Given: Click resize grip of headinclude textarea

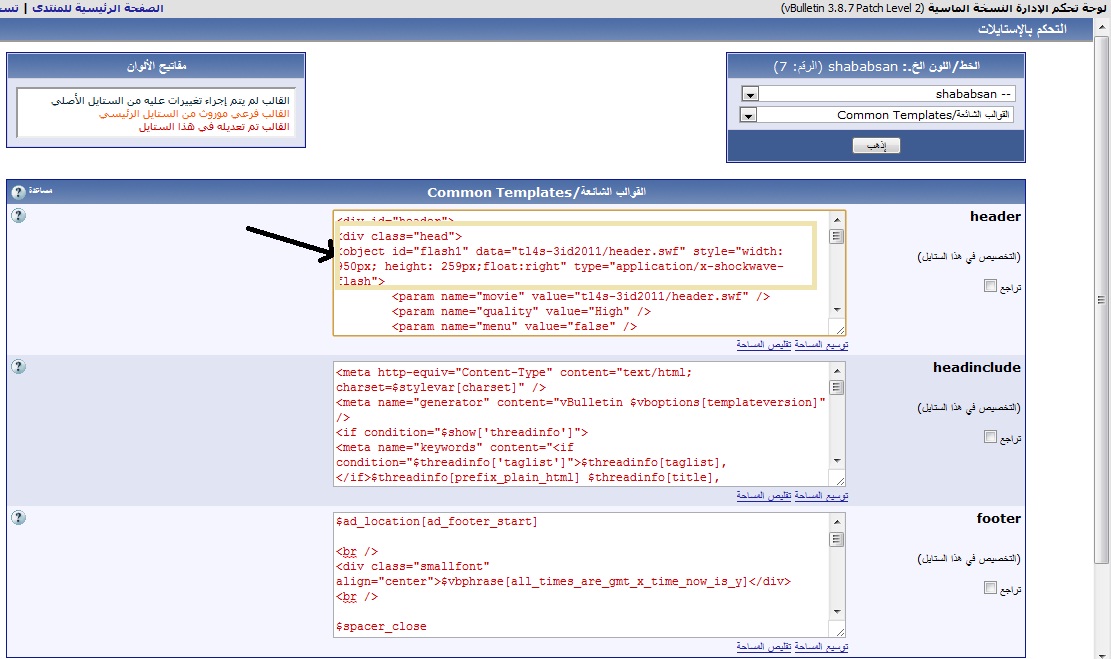Looking at the screenshot, I should click(x=837, y=479).
